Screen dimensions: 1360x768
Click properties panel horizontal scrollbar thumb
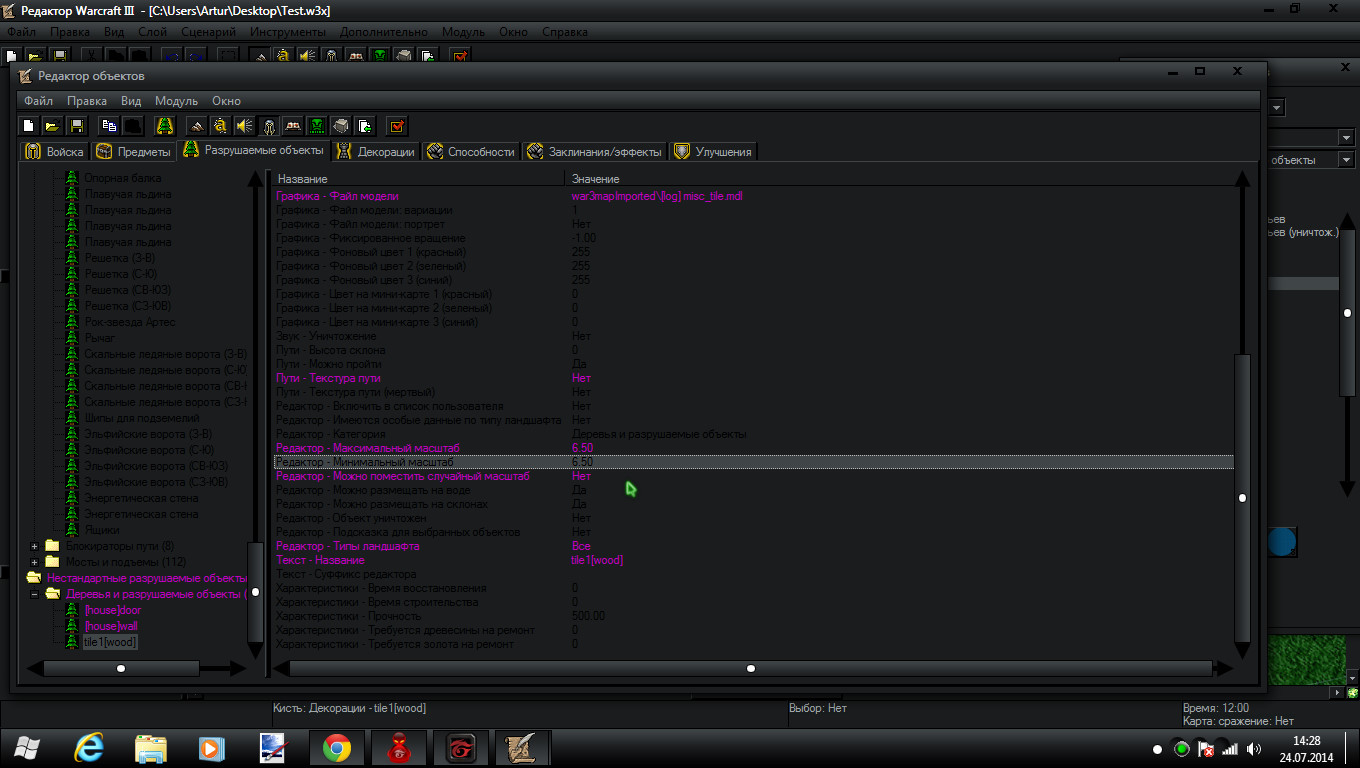pos(750,668)
